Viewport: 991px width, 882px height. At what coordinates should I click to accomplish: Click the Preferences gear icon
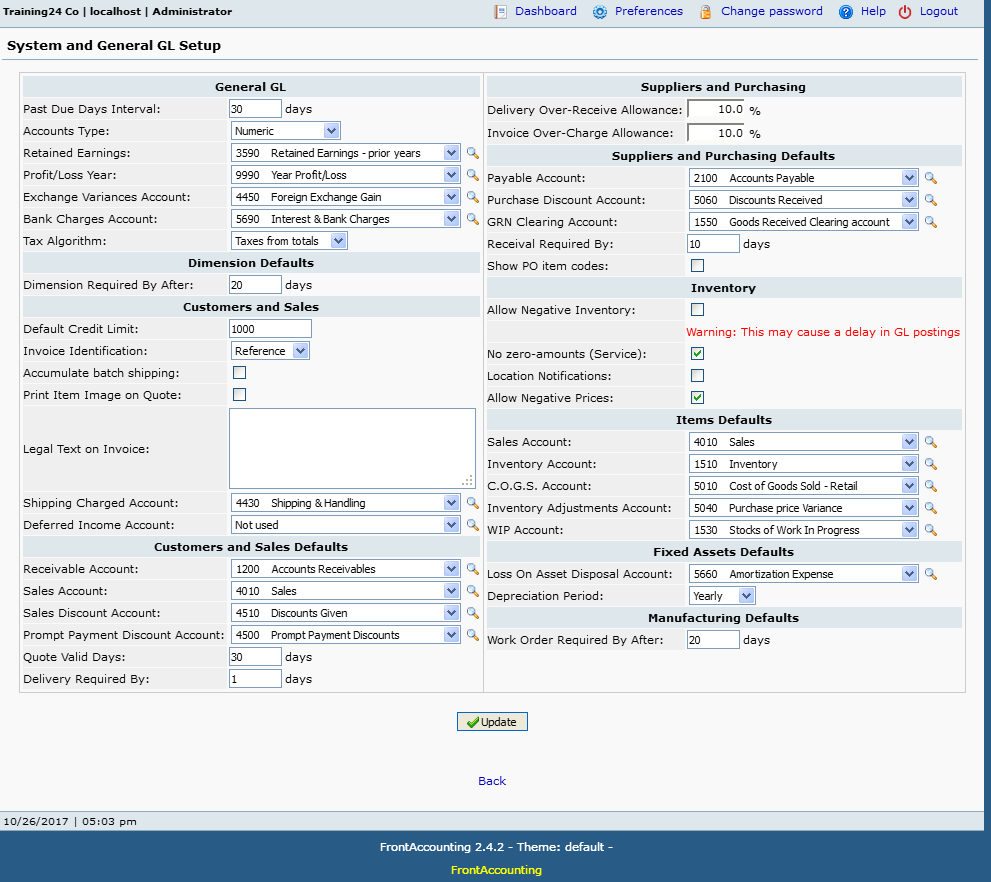point(600,12)
